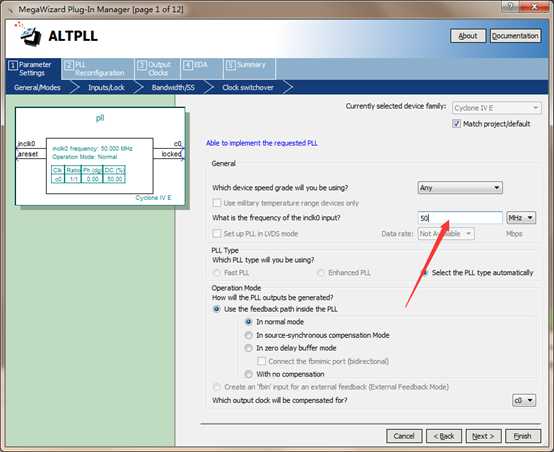Viewport: 554px width, 452px height.
Task: Click the Finish button
Action: pyautogui.click(x=523, y=436)
